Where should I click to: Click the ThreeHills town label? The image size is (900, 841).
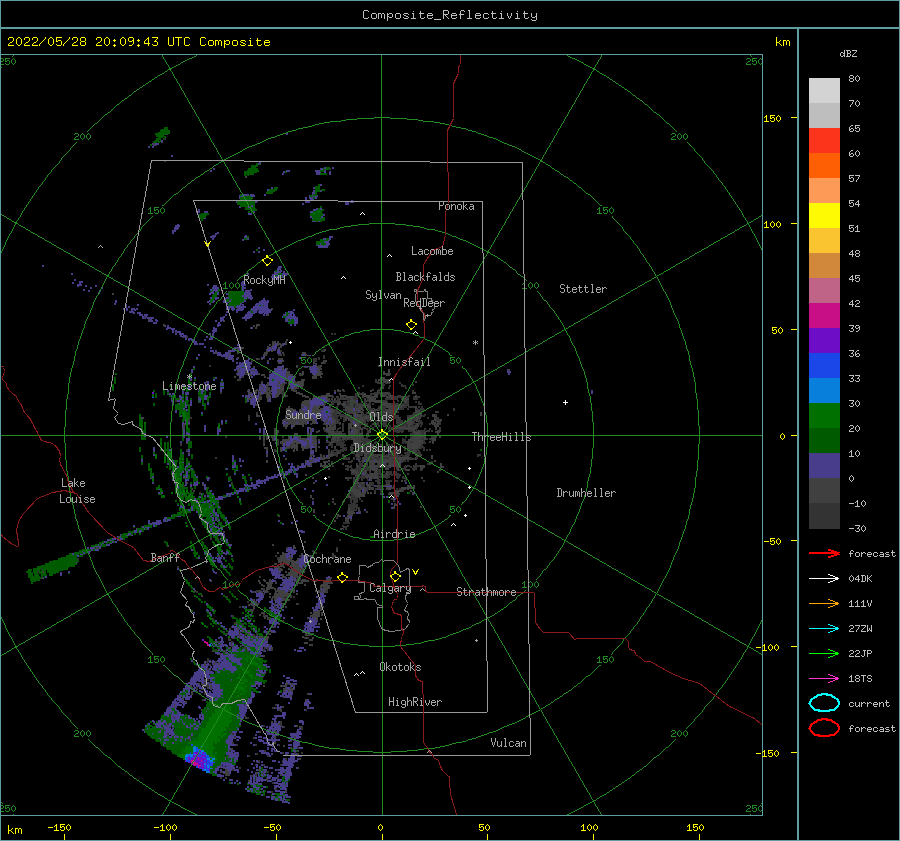click(501, 437)
